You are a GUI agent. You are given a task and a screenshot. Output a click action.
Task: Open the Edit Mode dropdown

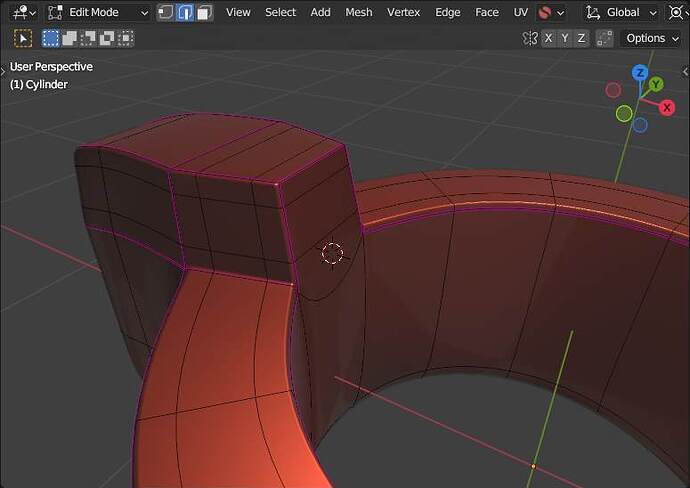coord(98,12)
